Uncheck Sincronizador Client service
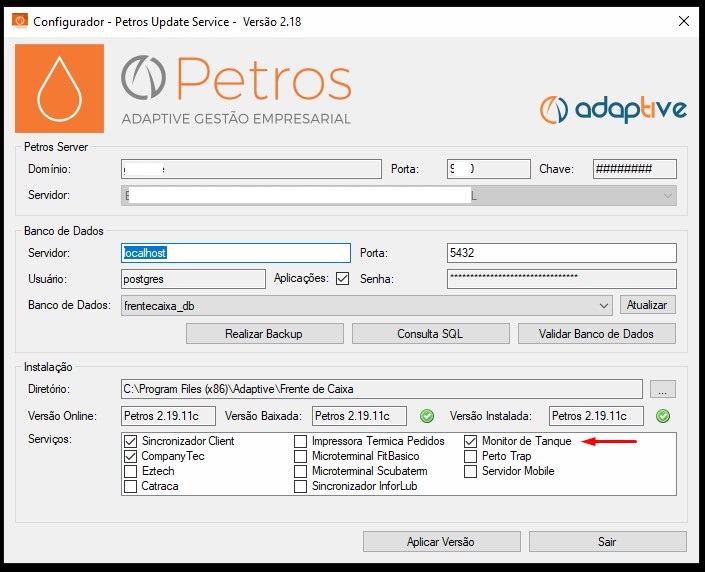Image resolution: width=705 pixels, height=572 pixels. pos(130,441)
